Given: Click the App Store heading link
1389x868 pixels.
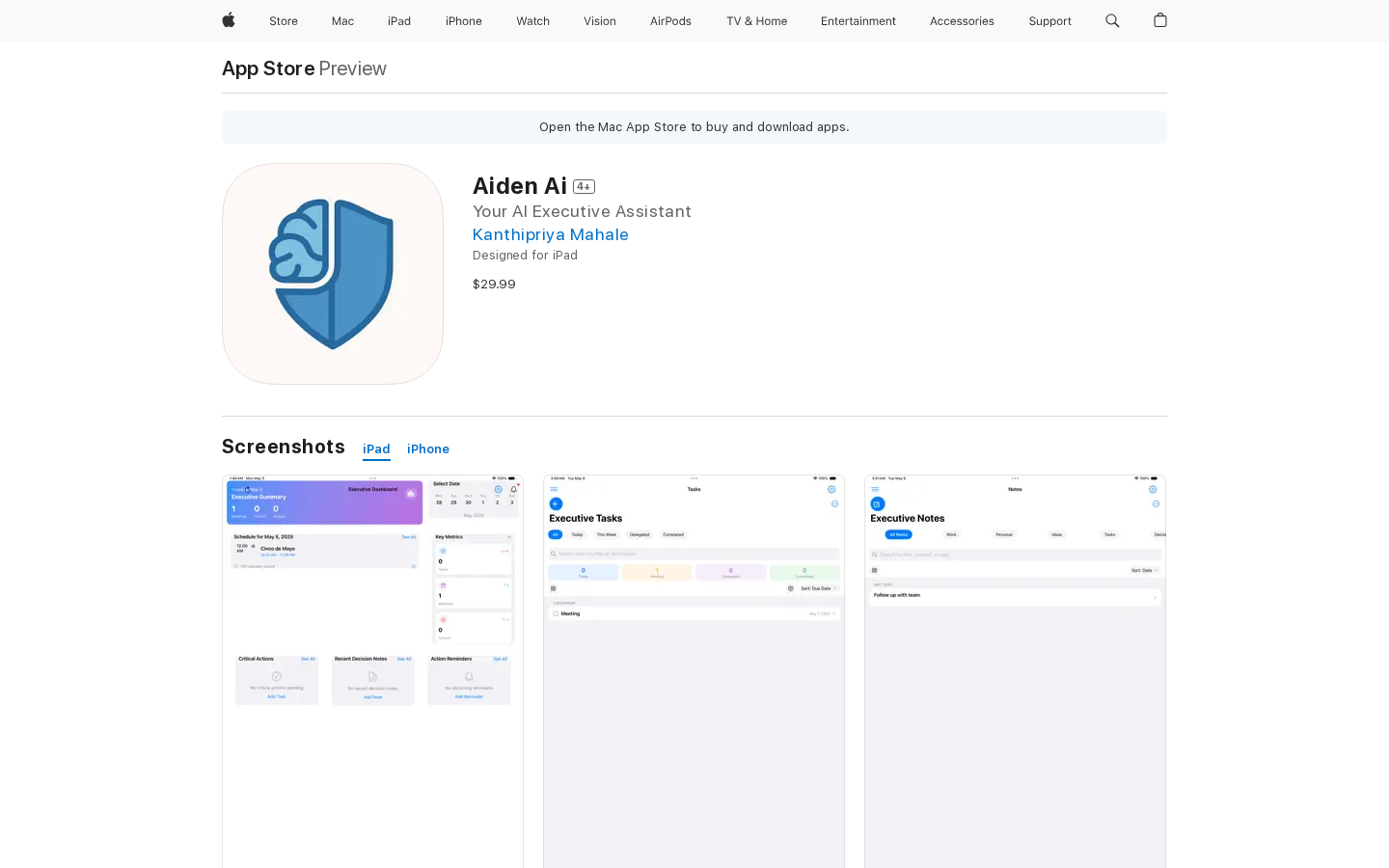Looking at the screenshot, I should coord(268,68).
